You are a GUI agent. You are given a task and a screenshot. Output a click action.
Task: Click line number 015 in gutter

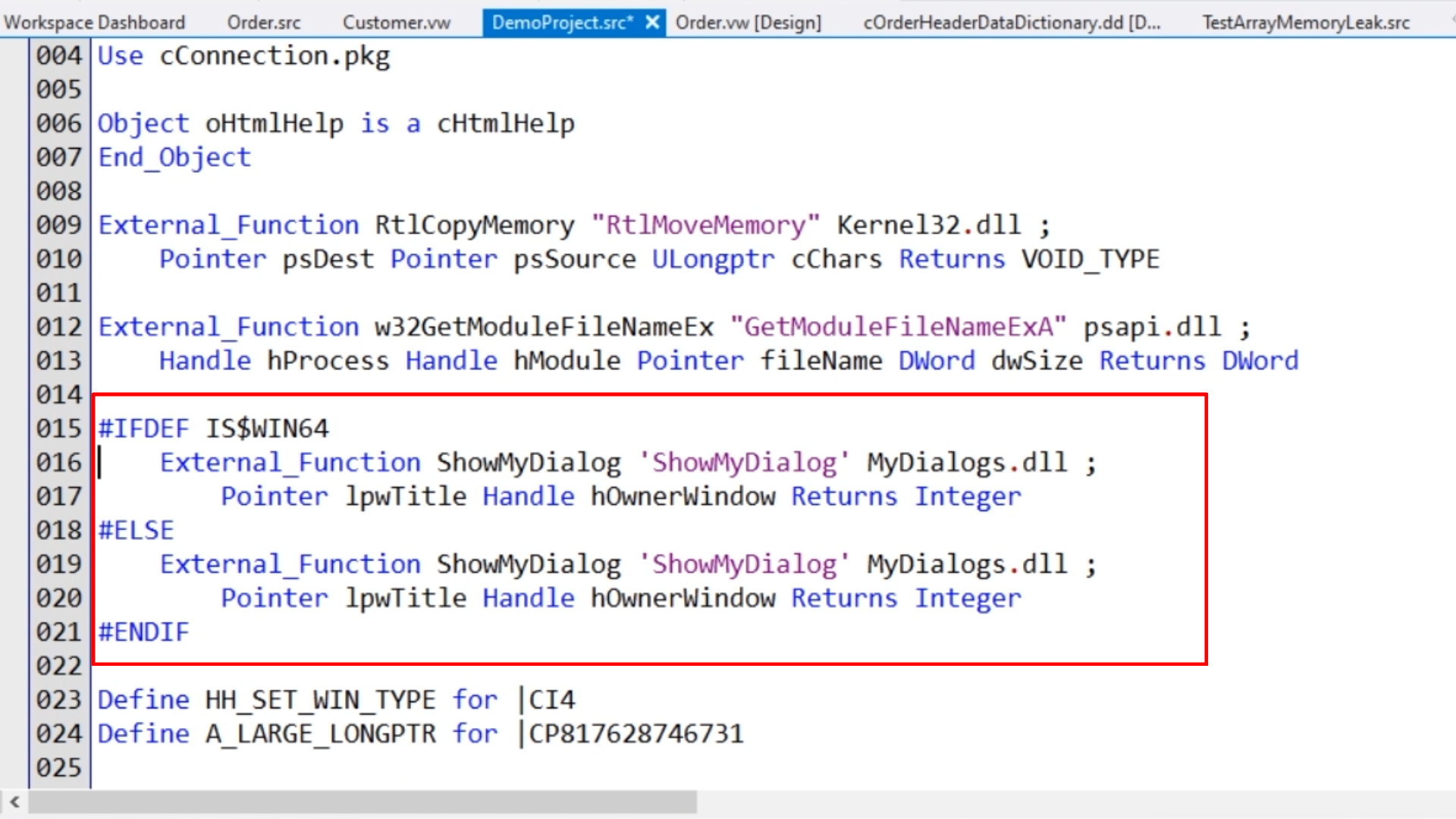pos(58,428)
